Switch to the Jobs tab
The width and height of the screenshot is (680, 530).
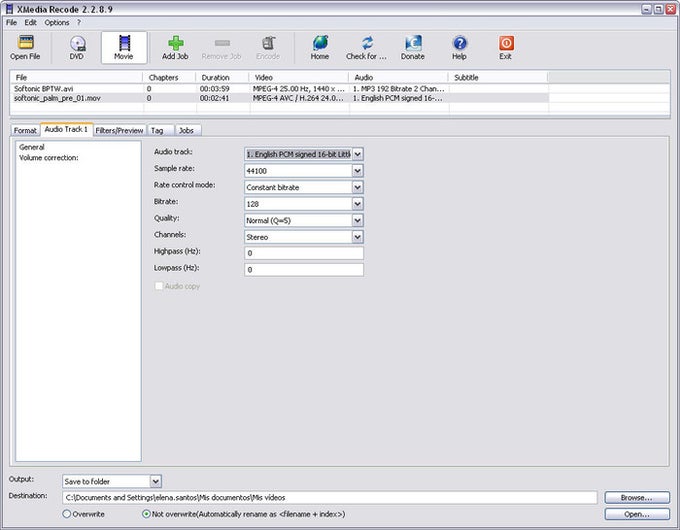tap(186, 130)
